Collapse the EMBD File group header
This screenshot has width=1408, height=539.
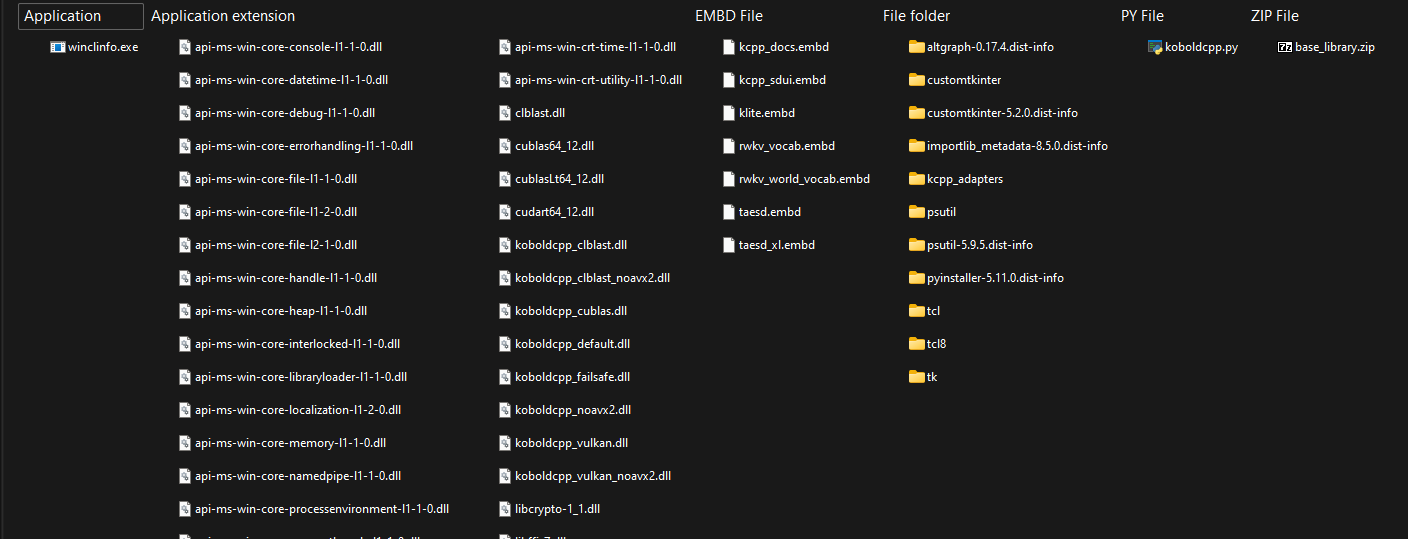(x=729, y=16)
